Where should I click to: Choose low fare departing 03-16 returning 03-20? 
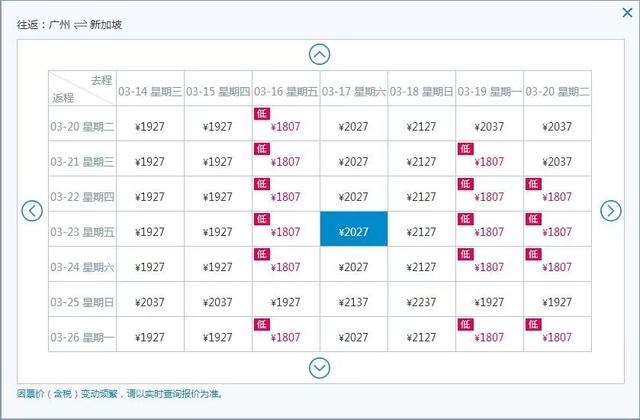tap(286, 123)
